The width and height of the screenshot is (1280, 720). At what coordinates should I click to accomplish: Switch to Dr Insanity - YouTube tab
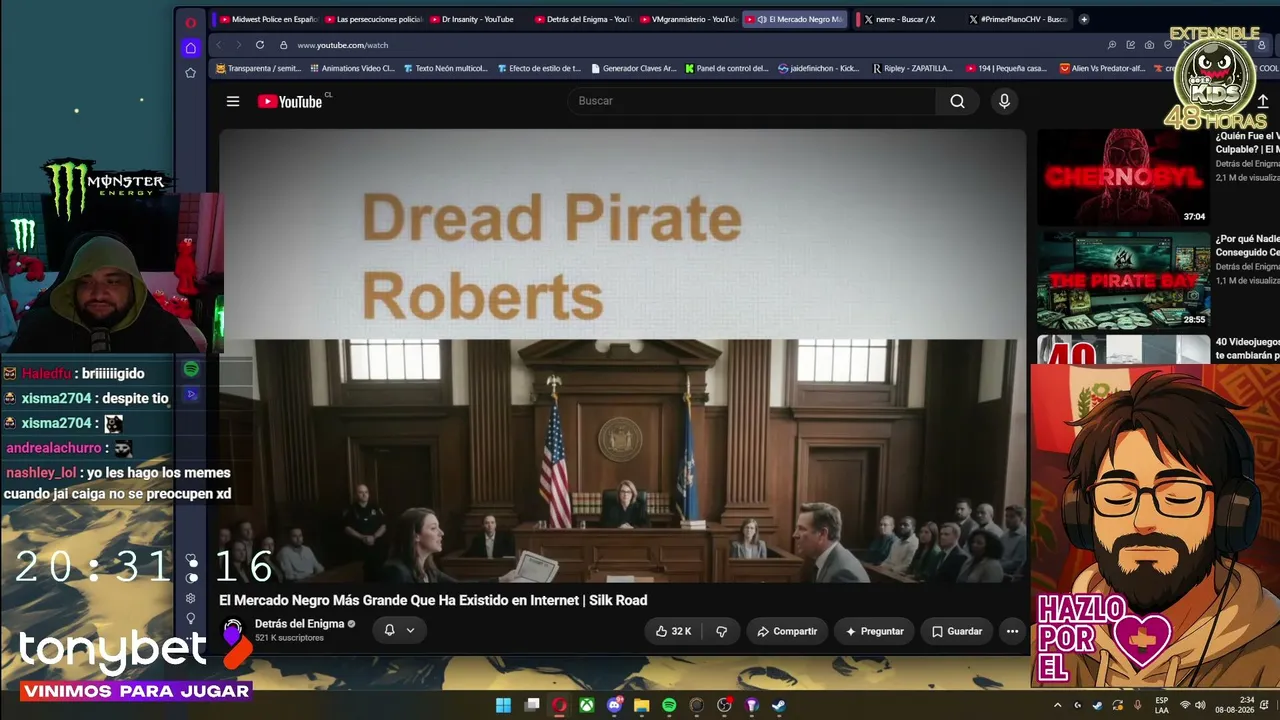pyautogui.click(x=478, y=19)
